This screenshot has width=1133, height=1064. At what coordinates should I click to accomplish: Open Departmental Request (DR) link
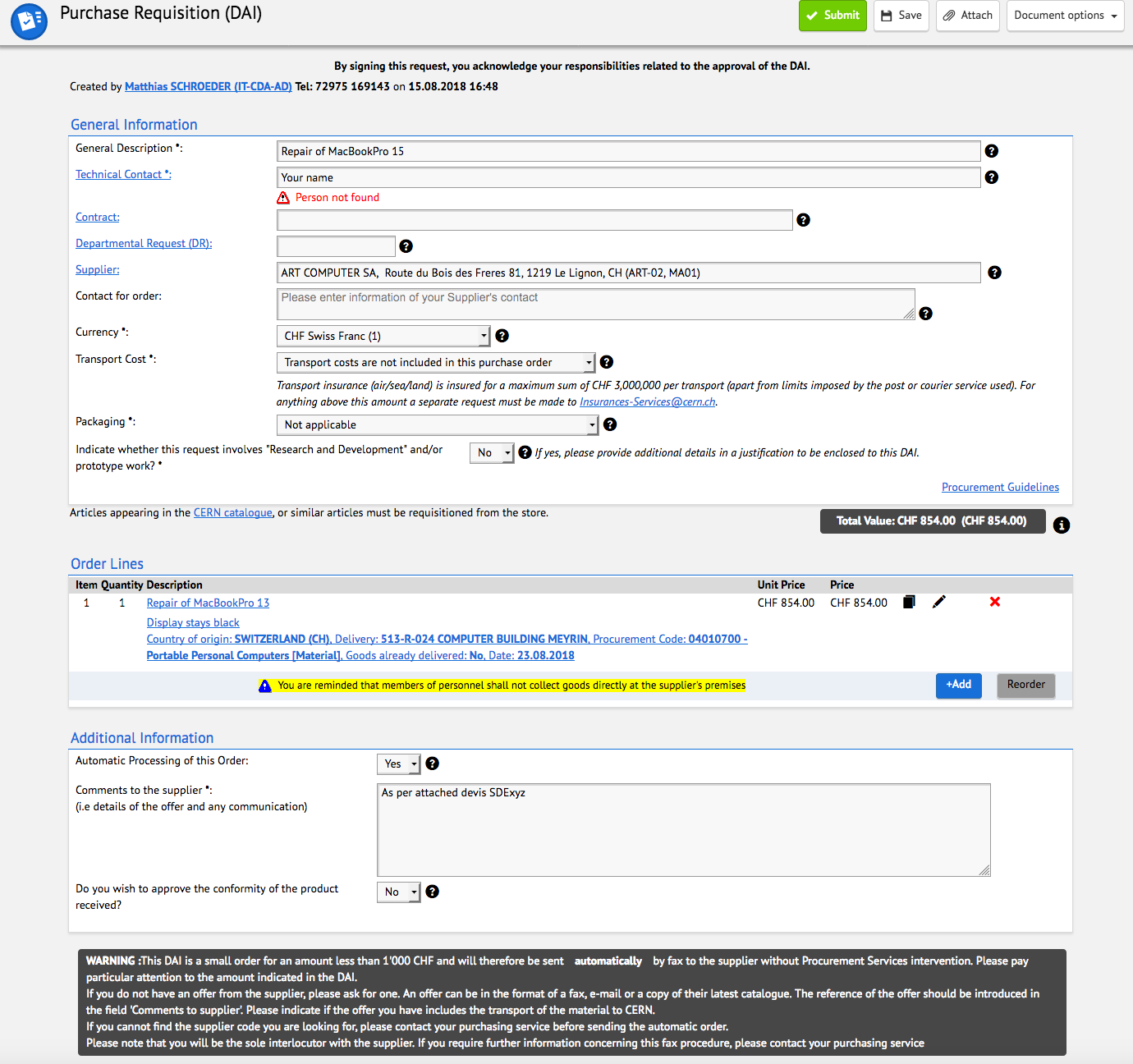pos(144,243)
